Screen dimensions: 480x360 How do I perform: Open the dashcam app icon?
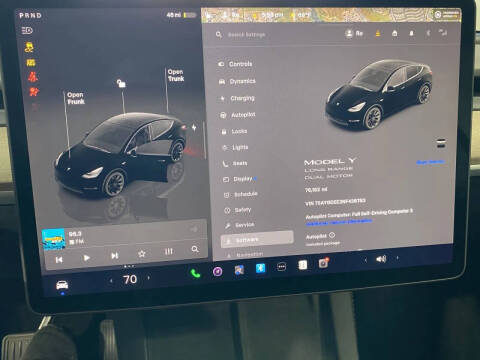pyautogui.click(x=323, y=263)
